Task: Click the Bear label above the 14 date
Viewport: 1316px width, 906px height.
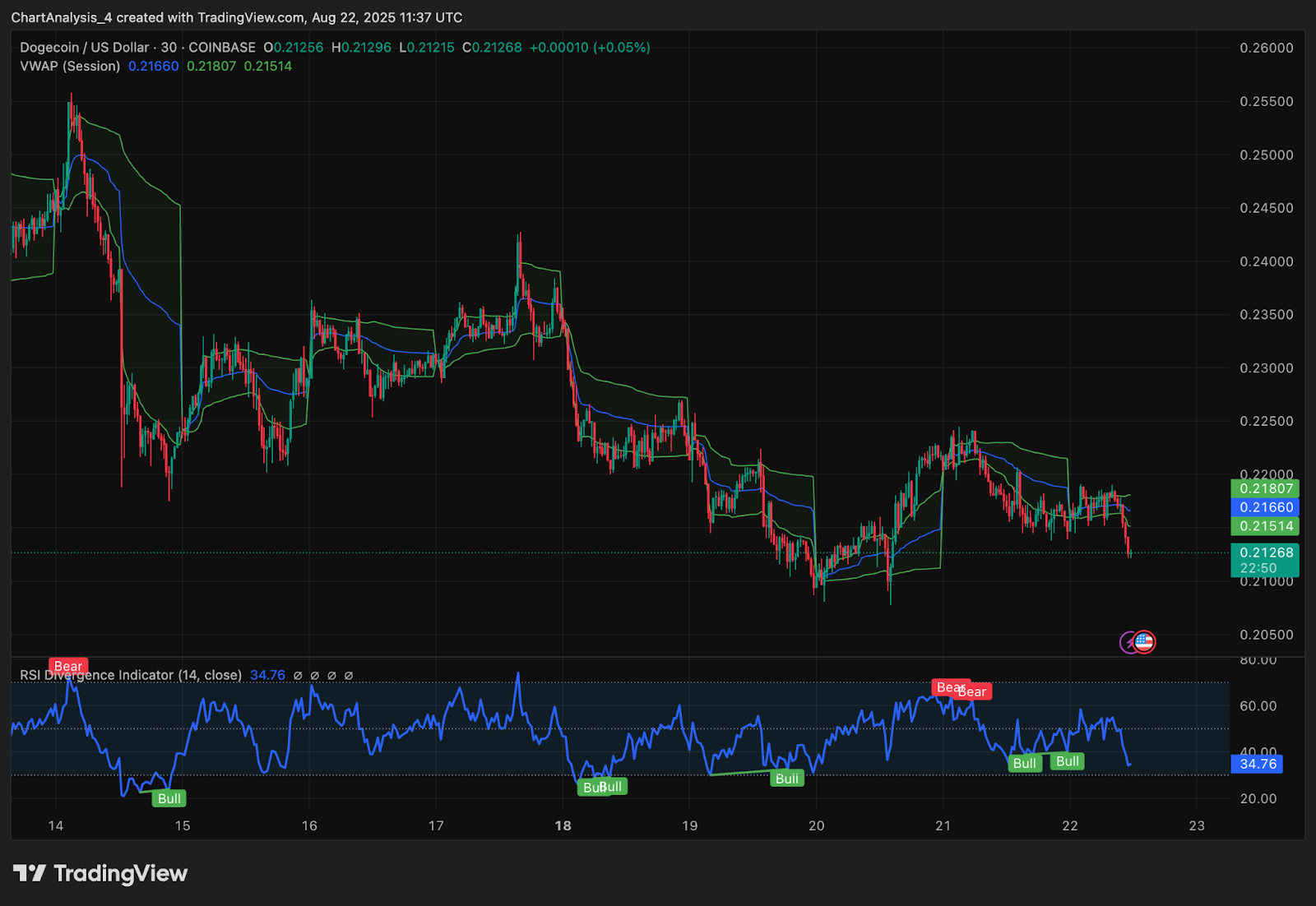Action: (68, 666)
